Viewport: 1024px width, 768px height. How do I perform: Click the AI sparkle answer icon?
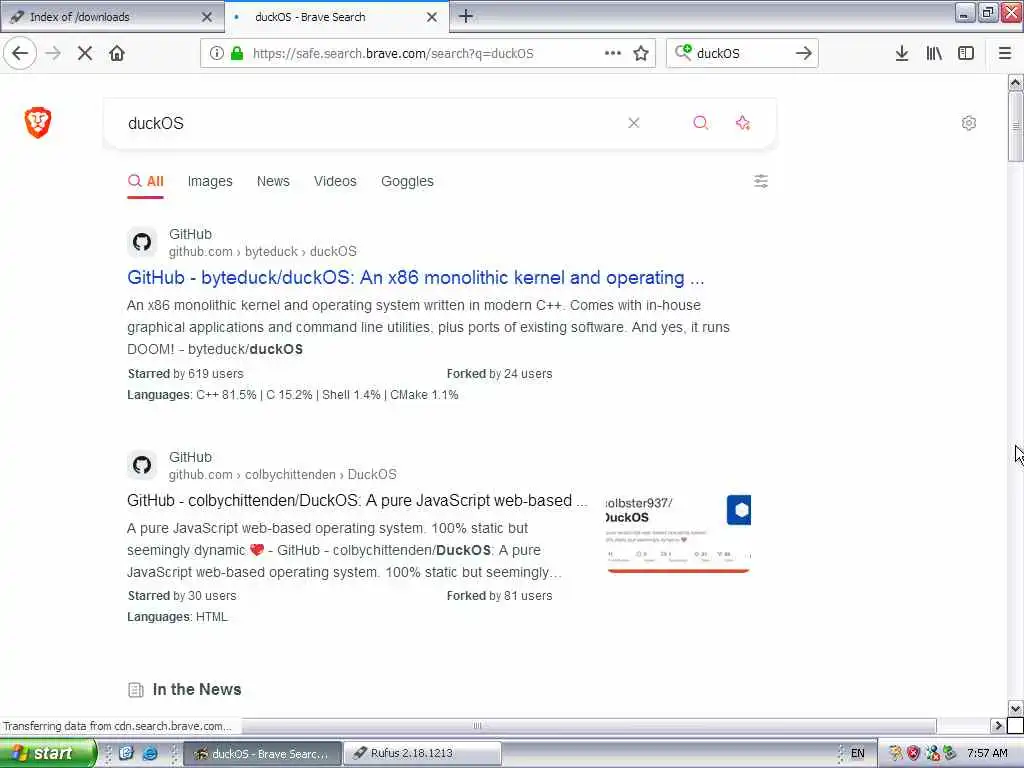743,123
